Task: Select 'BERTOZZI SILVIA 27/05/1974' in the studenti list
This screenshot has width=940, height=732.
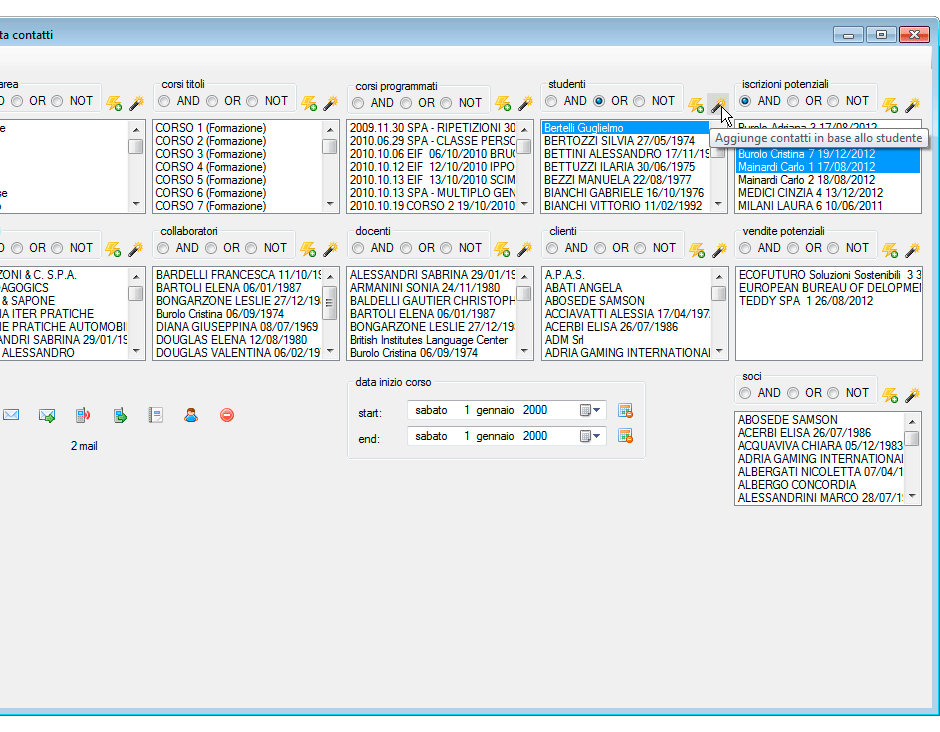Action: (x=619, y=141)
